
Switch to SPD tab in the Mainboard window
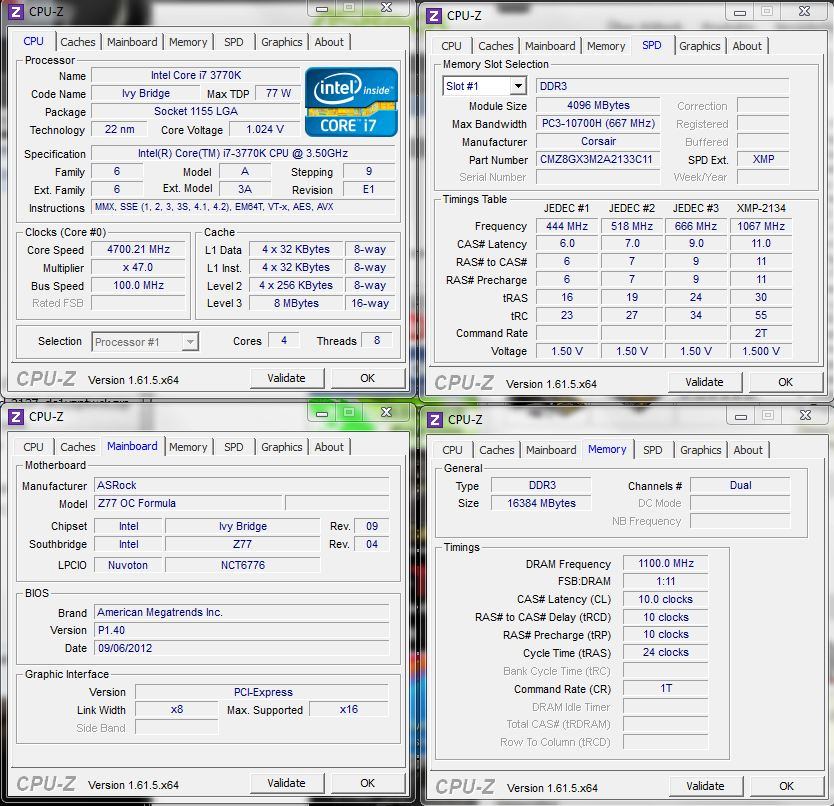[x=233, y=447]
